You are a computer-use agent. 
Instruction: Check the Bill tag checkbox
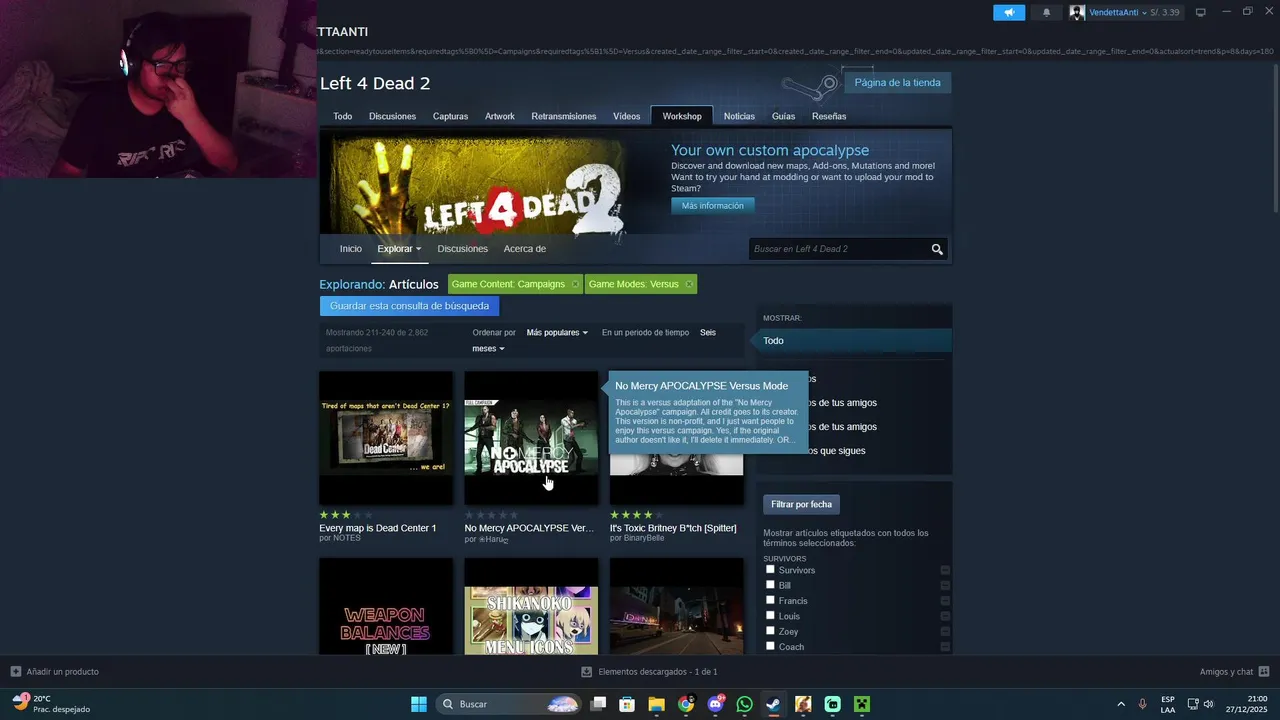(x=770, y=584)
